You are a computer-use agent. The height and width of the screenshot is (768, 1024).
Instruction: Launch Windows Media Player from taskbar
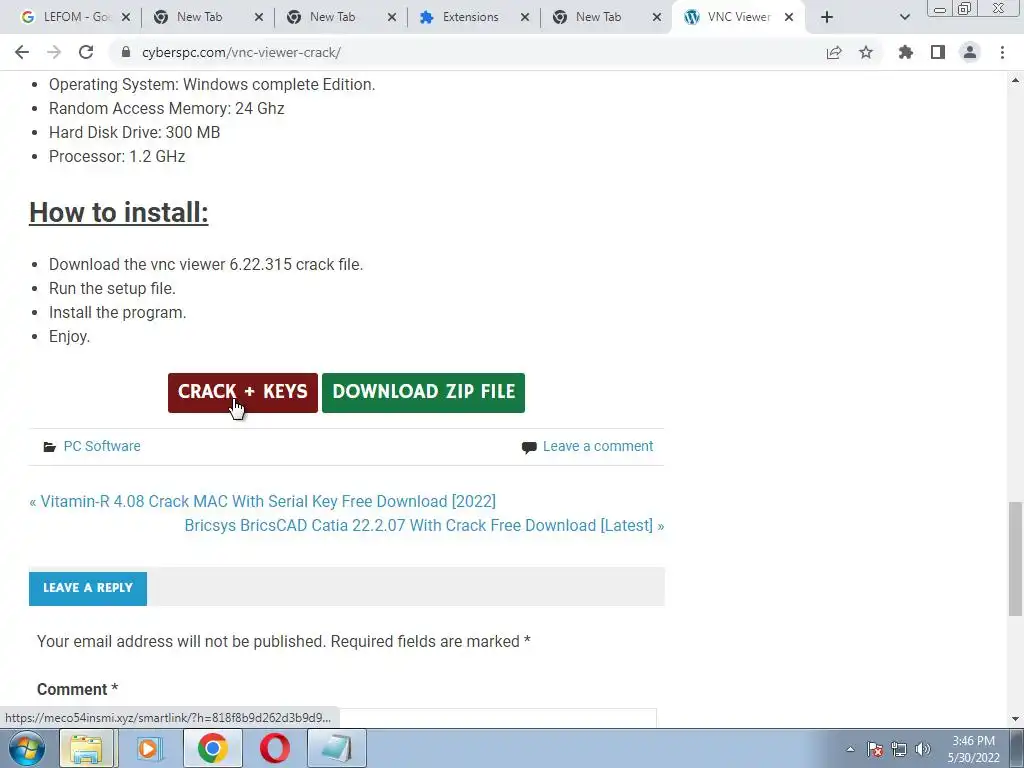click(x=149, y=748)
